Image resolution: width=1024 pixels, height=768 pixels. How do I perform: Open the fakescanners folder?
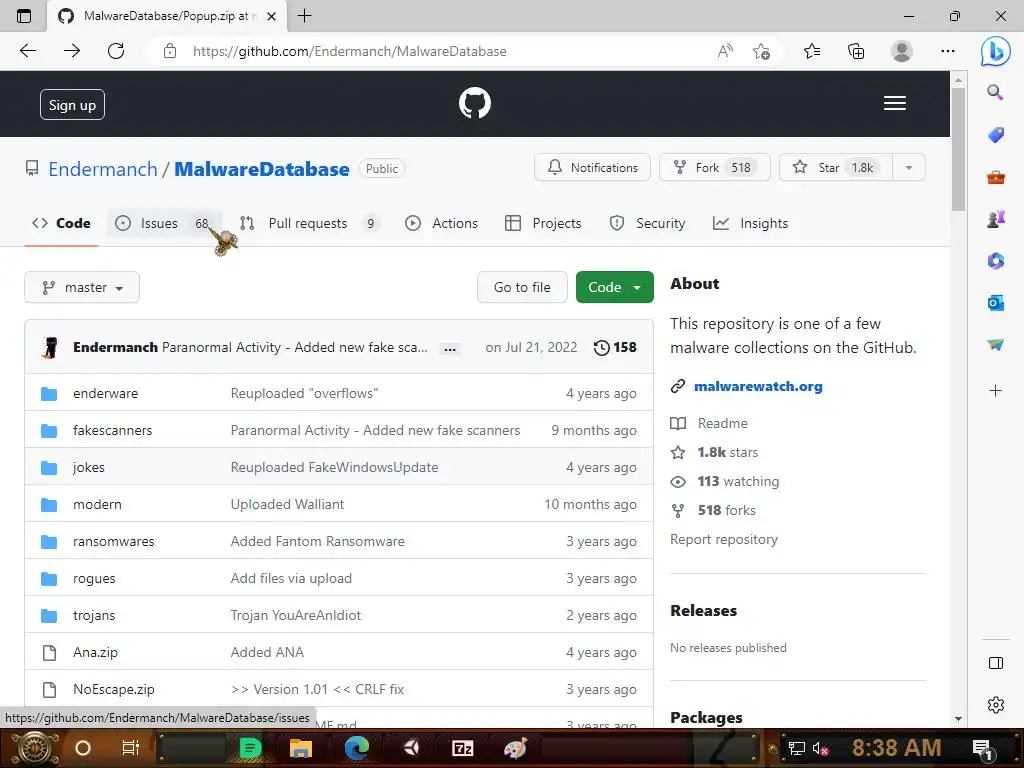coord(112,430)
